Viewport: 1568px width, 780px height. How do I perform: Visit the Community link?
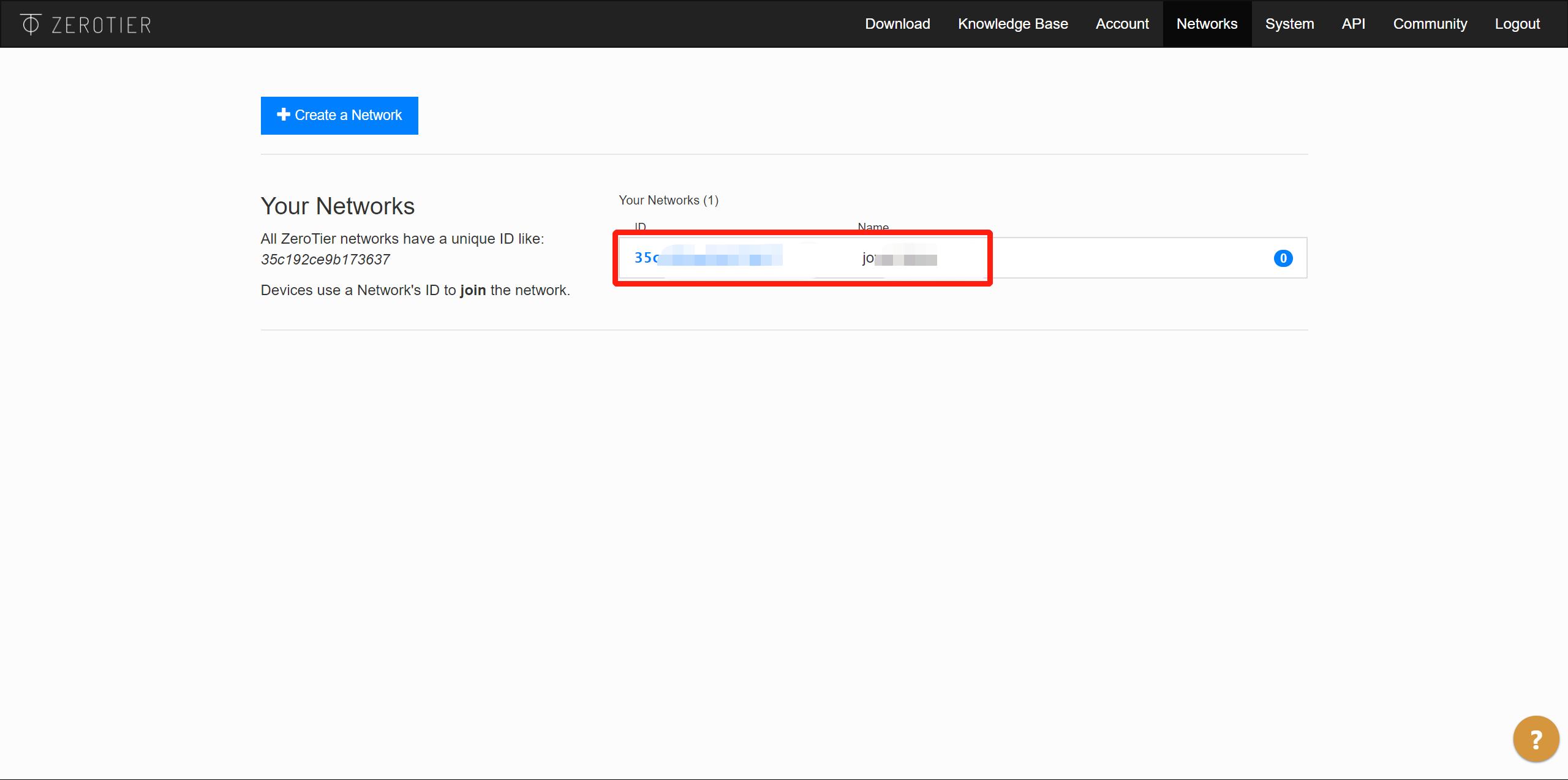tap(1430, 24)
